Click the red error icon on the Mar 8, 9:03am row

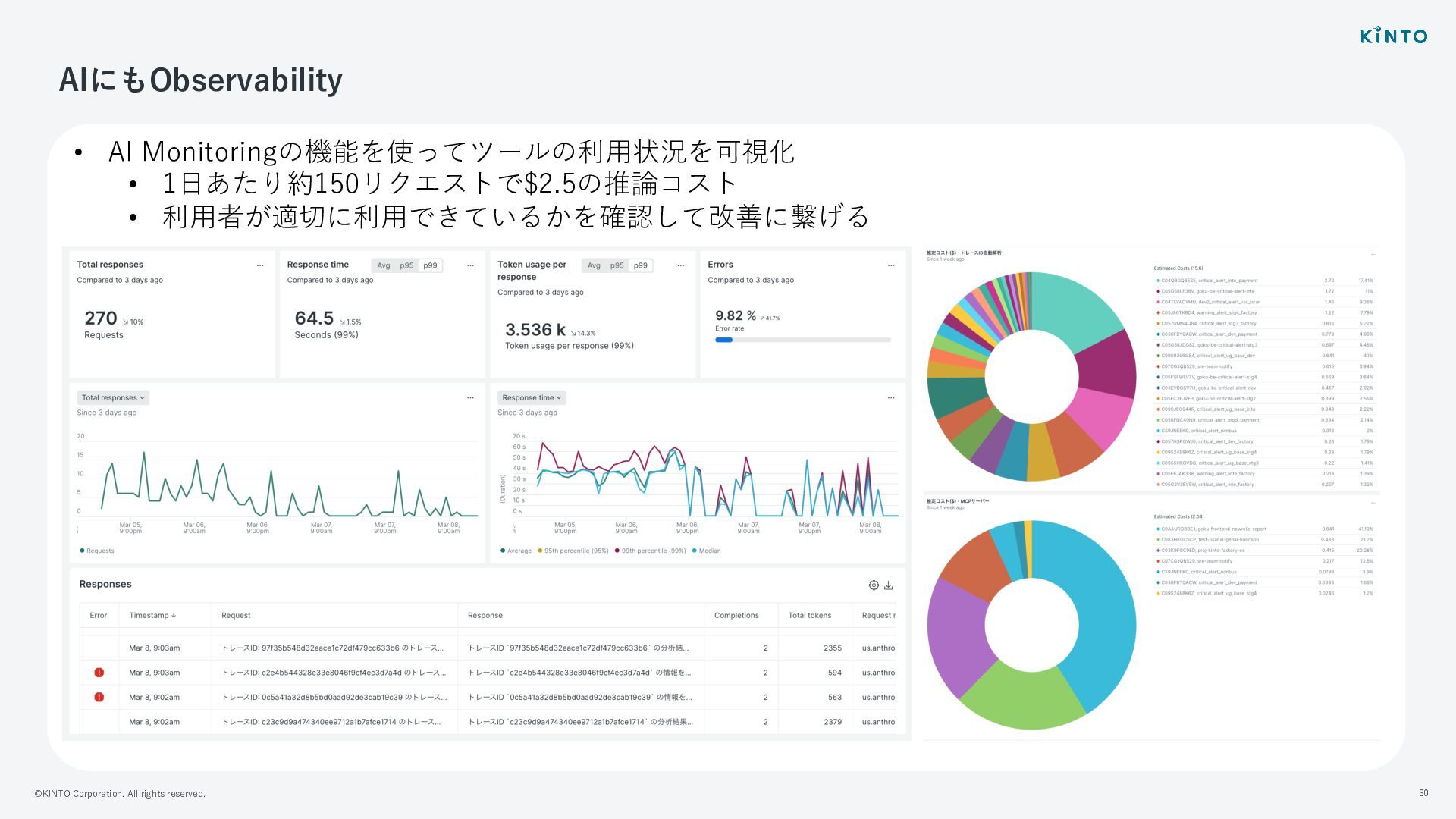99,673
